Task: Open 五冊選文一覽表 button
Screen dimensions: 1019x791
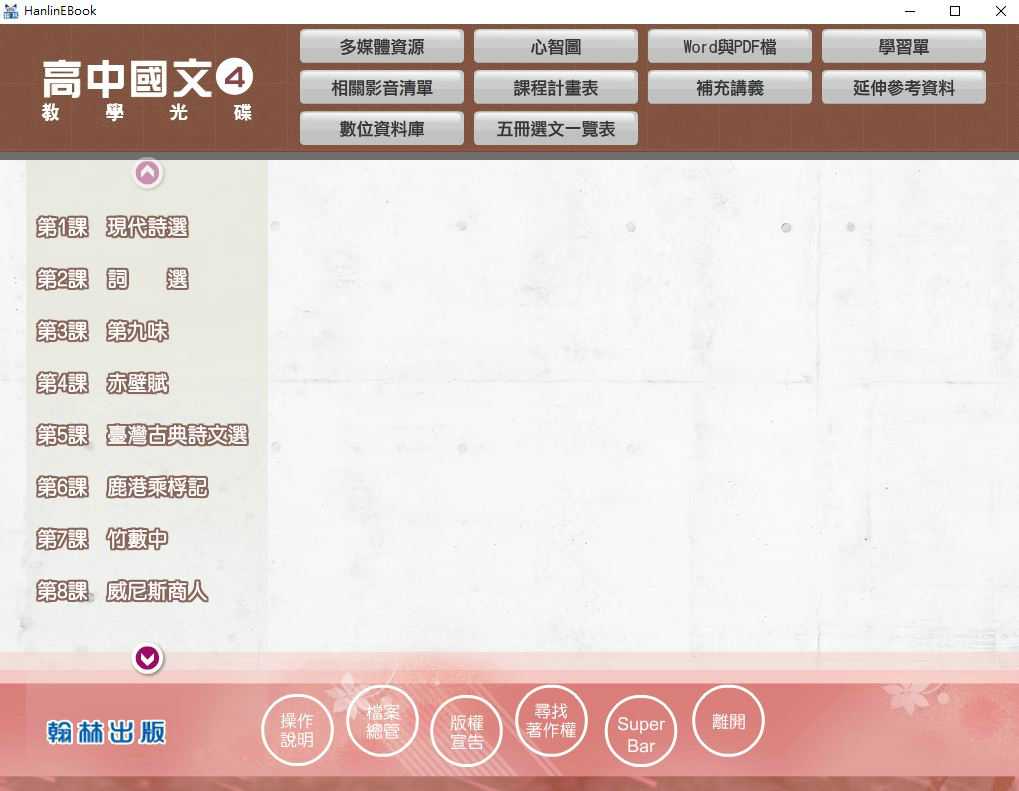Action: (556, 129)
